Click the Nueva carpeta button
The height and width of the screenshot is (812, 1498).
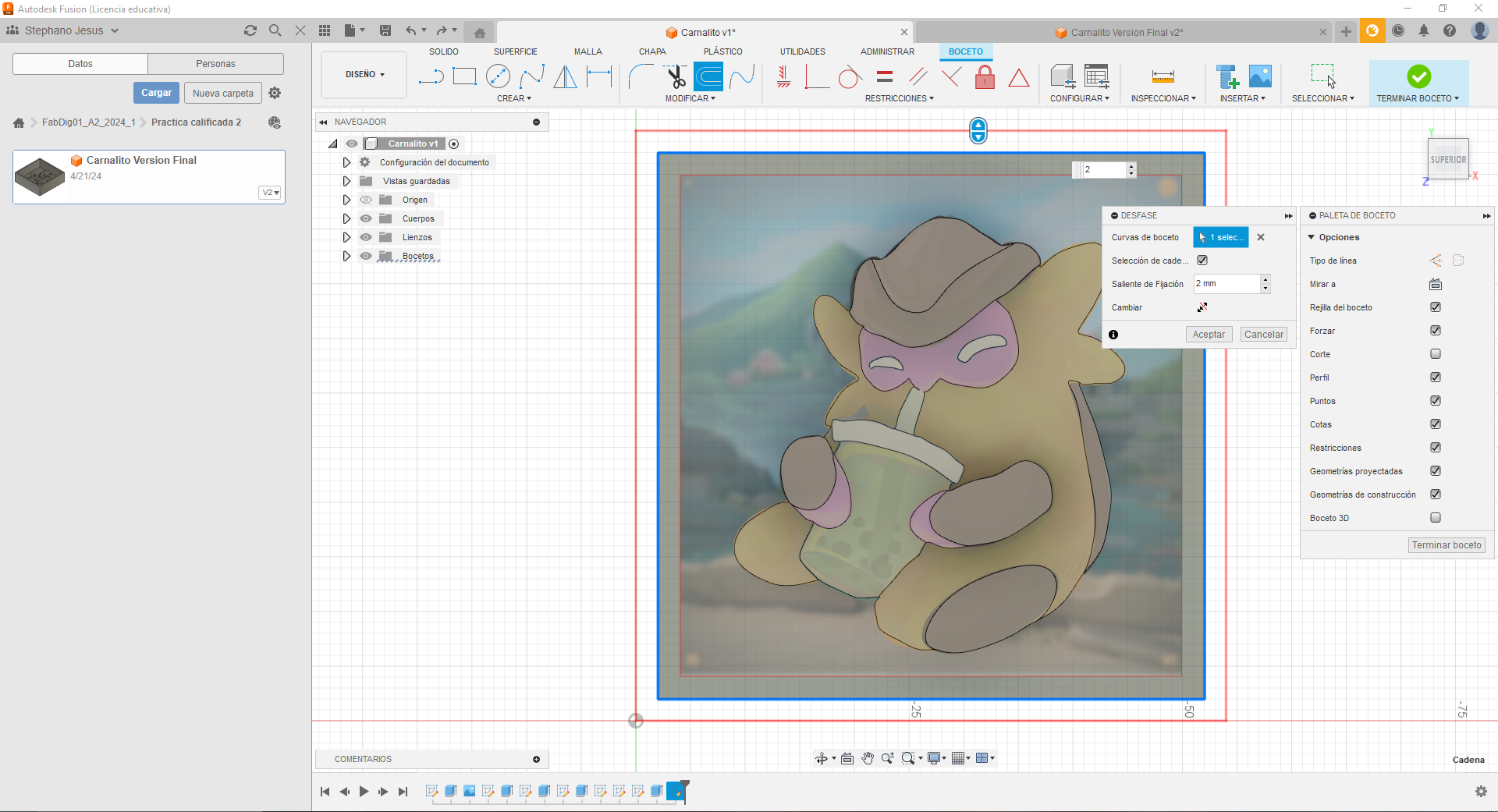pyautogui.click(x=223, y=93)
